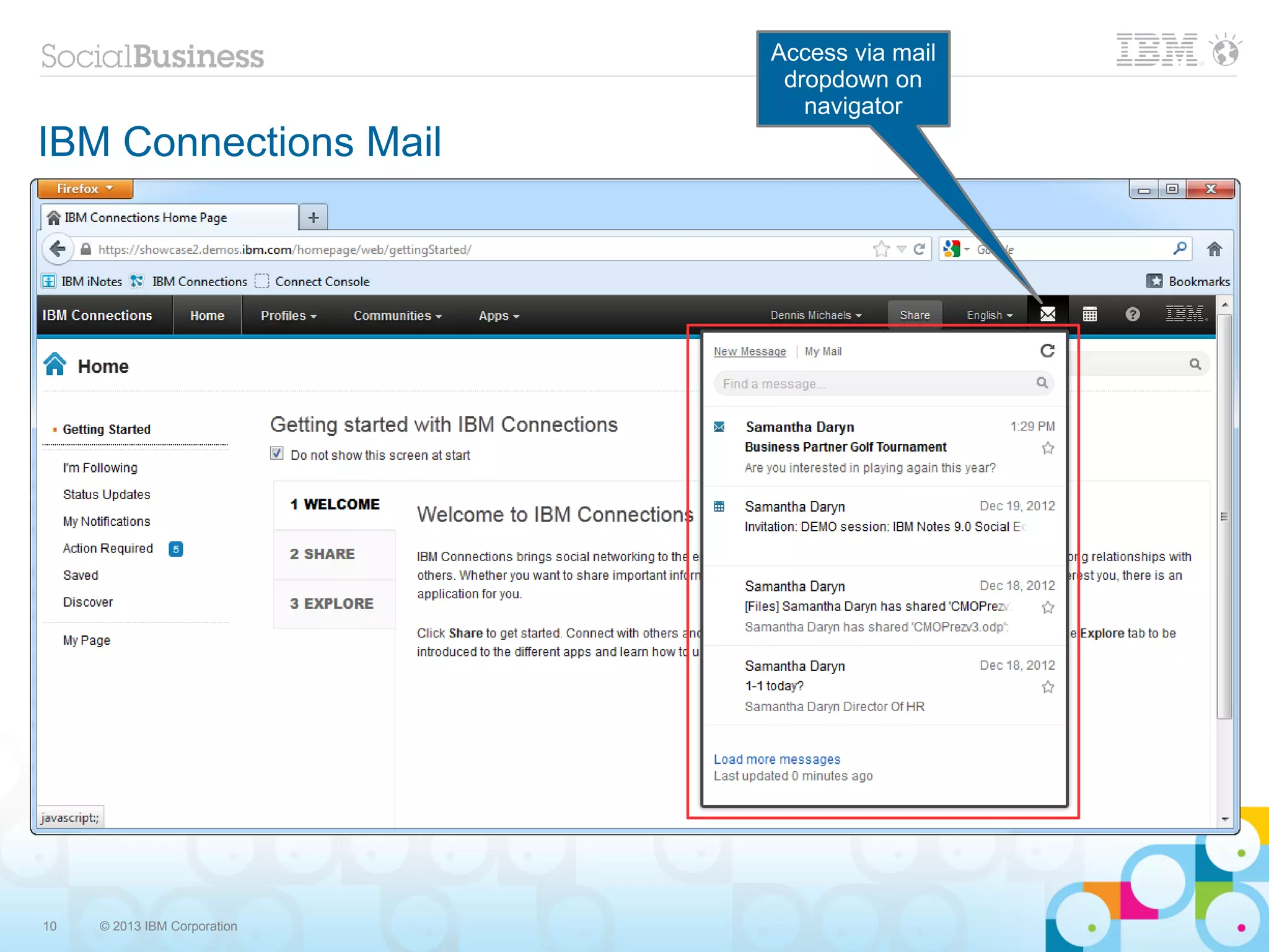Expand the Apps menu
The width and height of the screenshot is (1269, 952).
tap(499, 315)
